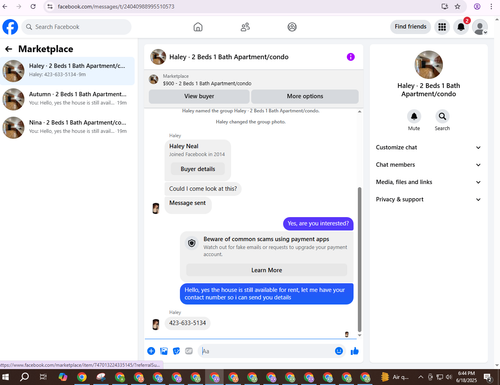This screenshot has height=385, width=500.
Task: Click Learn More on scam warning
Action: [267, 270]
